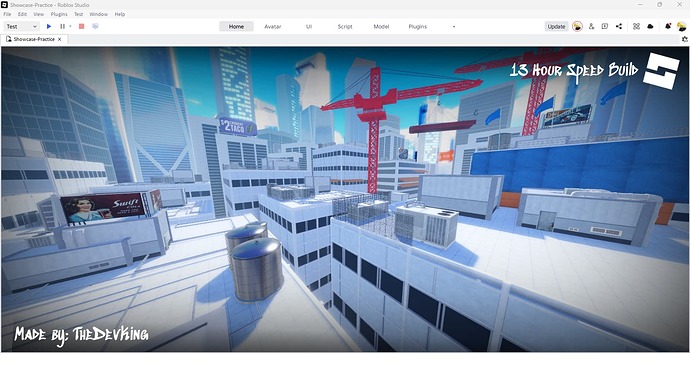This screenshot has width=690, height=366.
Task: Open the Test mode dropdown
Action: (22, 26)
